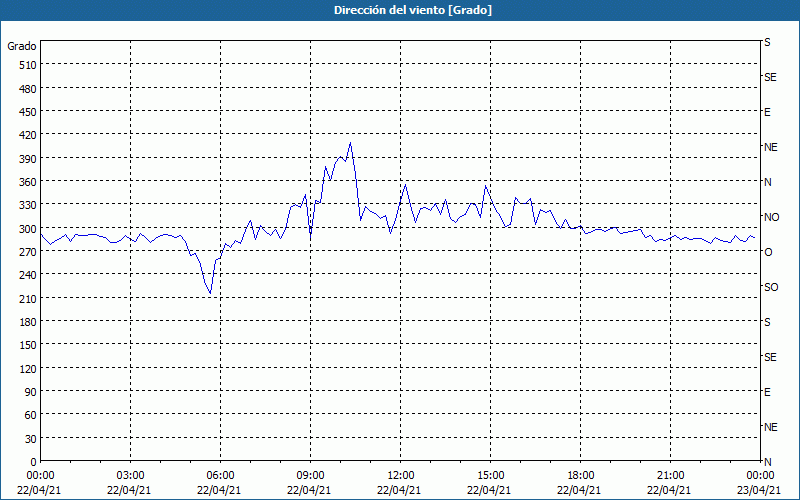This screenshot has width=800, height=500.
Task: Select the 390 degree axis label
Action: [x=29, y=159]
